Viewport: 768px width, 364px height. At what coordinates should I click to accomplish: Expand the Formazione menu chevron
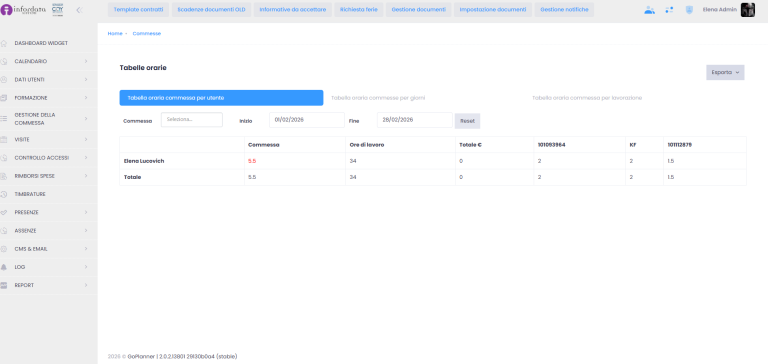click(x=86, y=97)
